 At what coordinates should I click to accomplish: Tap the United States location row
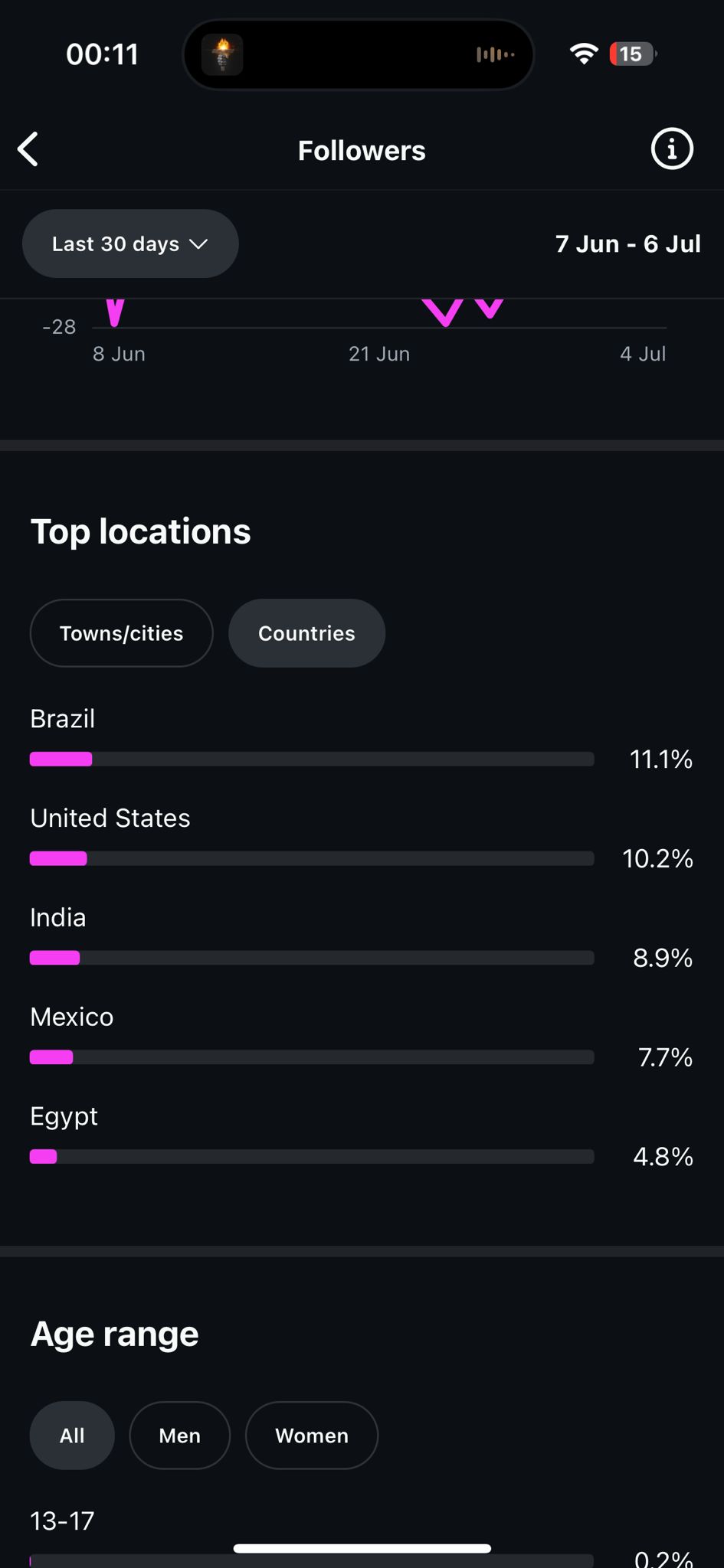pos(110,818)
